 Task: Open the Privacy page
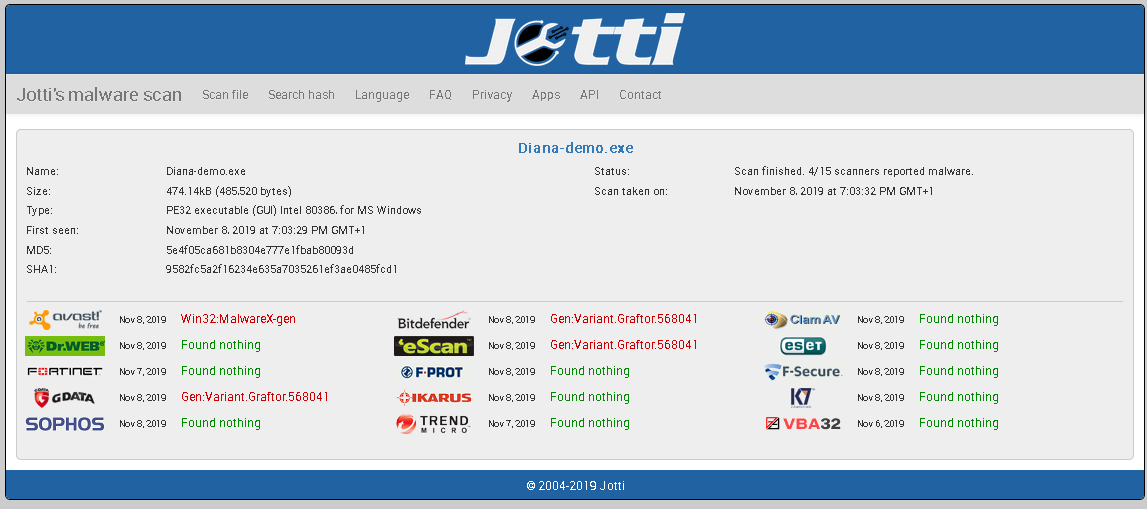click(x=492, y=94)
